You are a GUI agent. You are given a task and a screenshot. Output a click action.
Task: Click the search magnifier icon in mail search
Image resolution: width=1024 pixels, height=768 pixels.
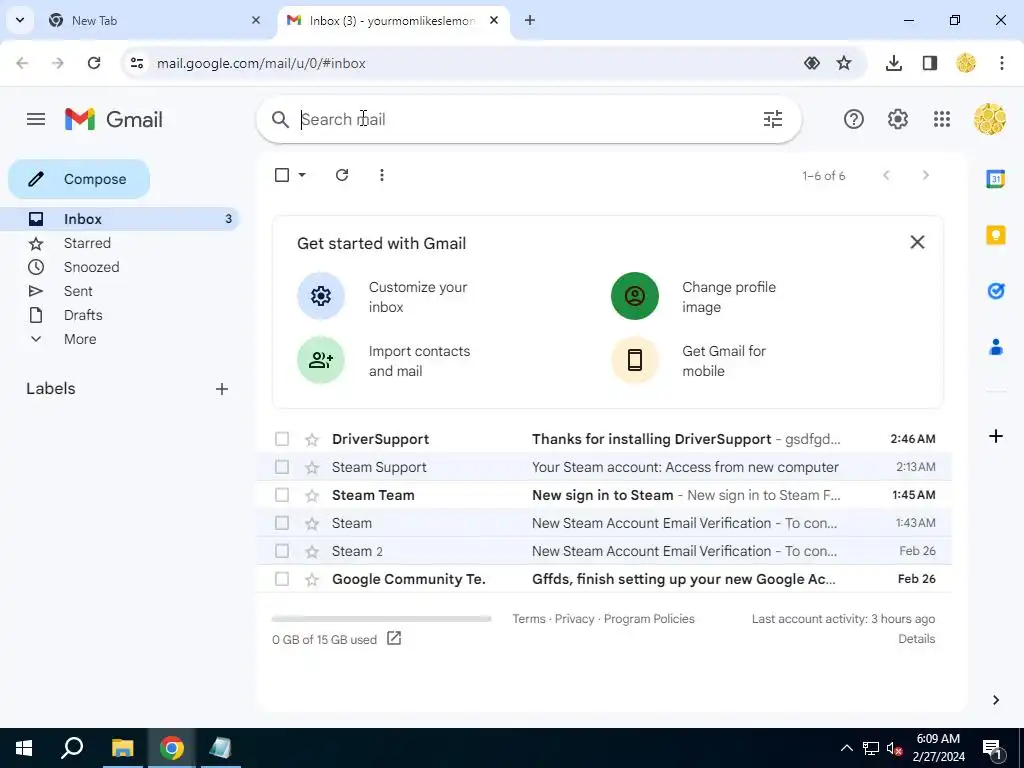pyautogui.click(x=280, y=120)
